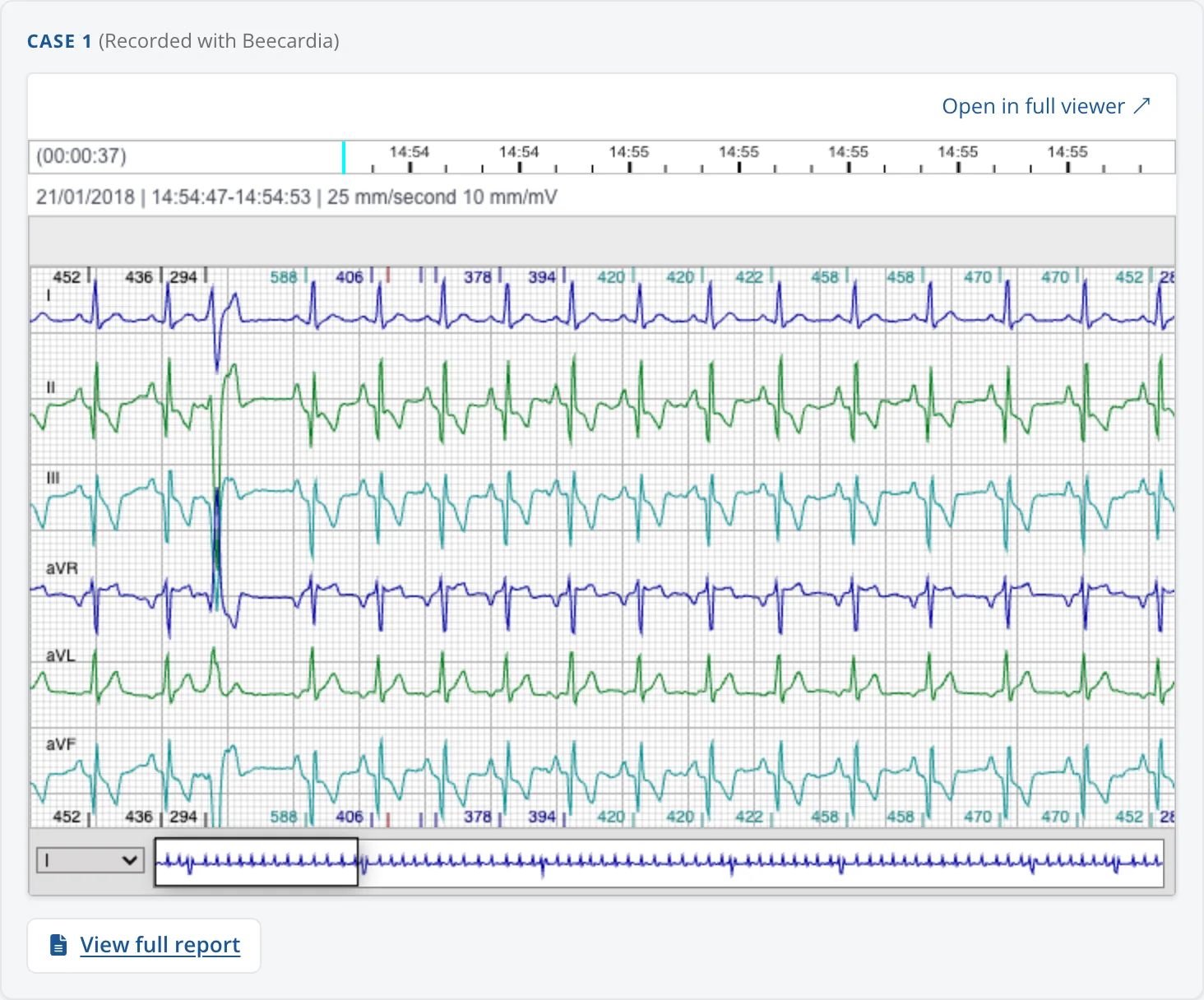Click the lead aVL label
The image size is (1204, 1000).
point(61,655)
